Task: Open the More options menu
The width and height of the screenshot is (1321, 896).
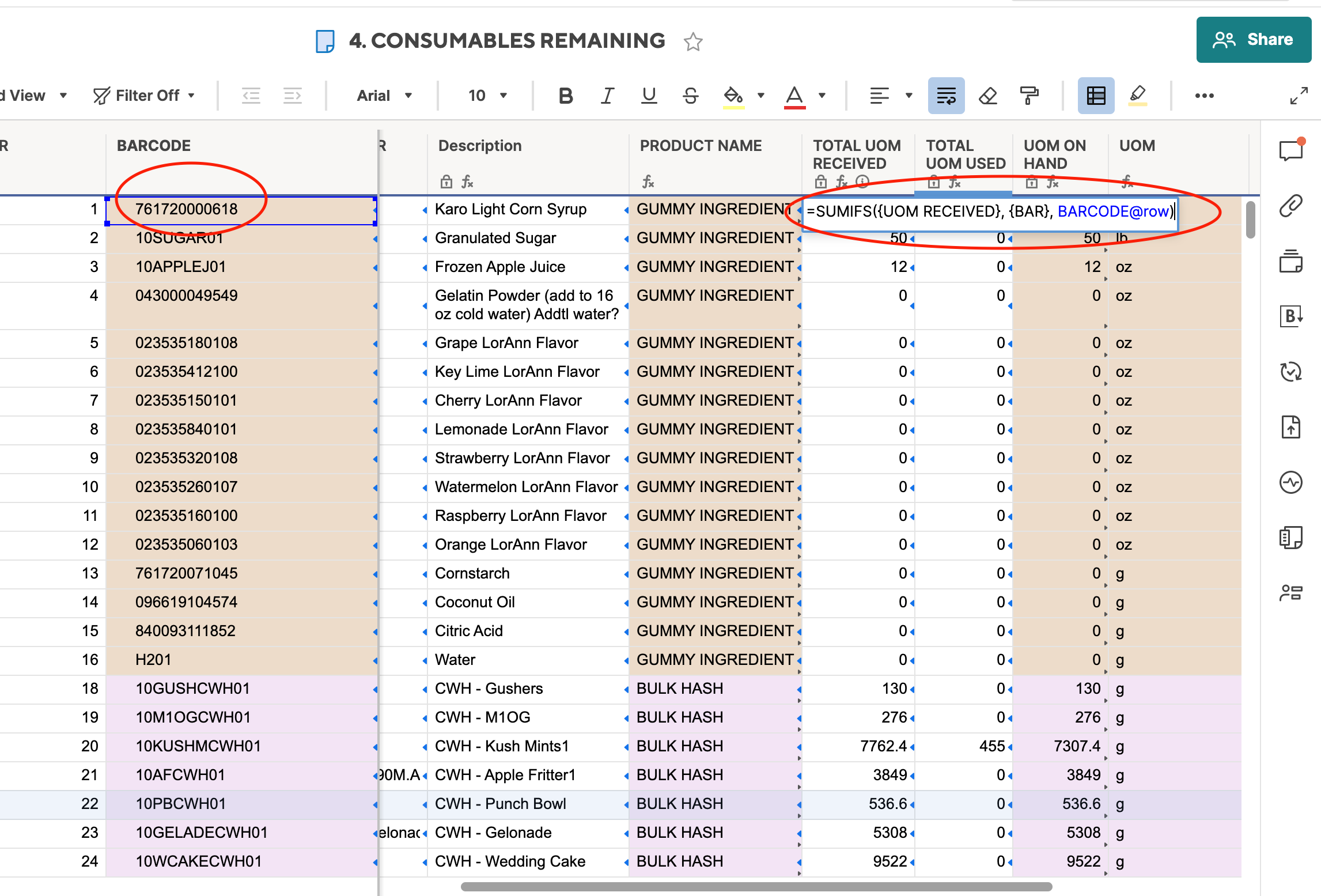Action: tap(1205, 96)
